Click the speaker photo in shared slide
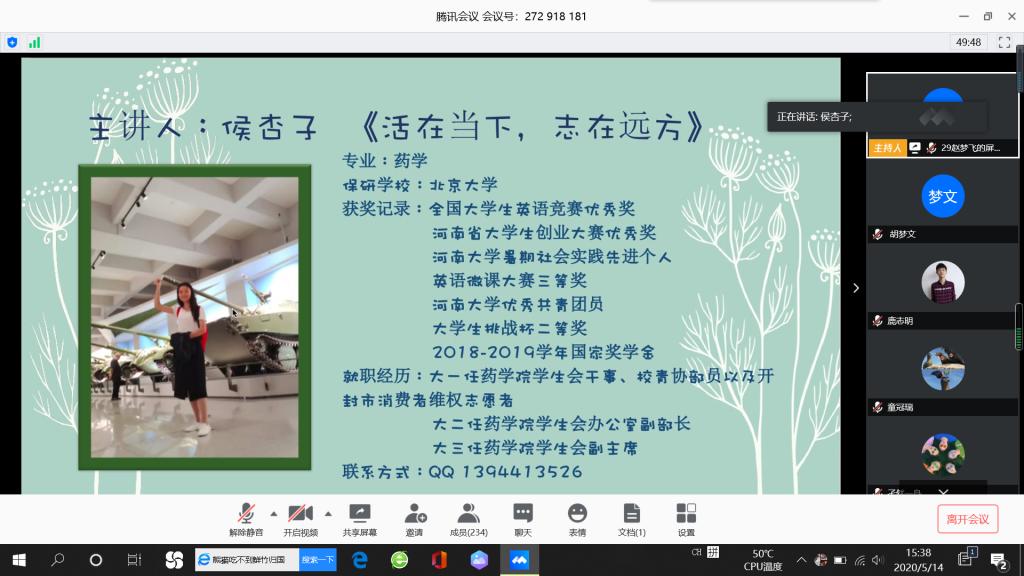Image resolution: width=1024 pixels, height=576 pixels. pyautogui.click(x=195, y=317)
